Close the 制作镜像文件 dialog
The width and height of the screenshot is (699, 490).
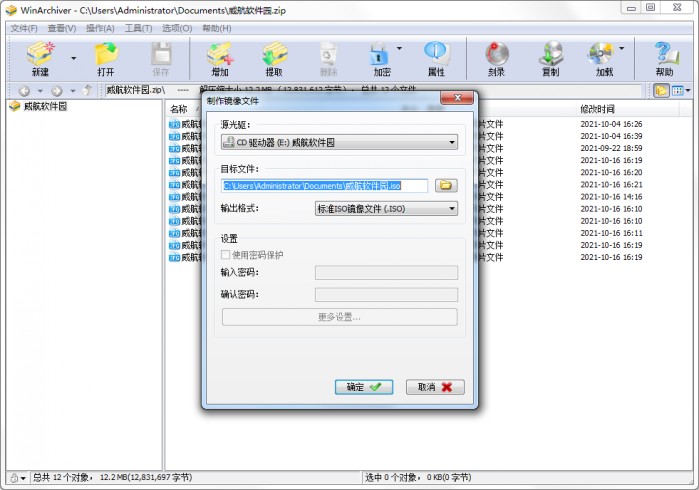457,98
